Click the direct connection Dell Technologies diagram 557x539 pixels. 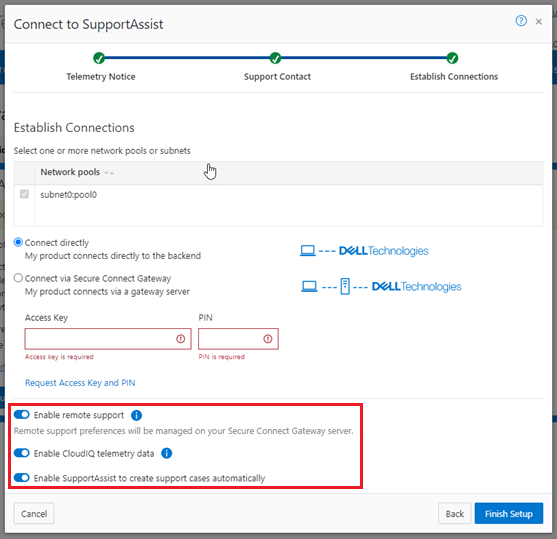tap(364, 251)
